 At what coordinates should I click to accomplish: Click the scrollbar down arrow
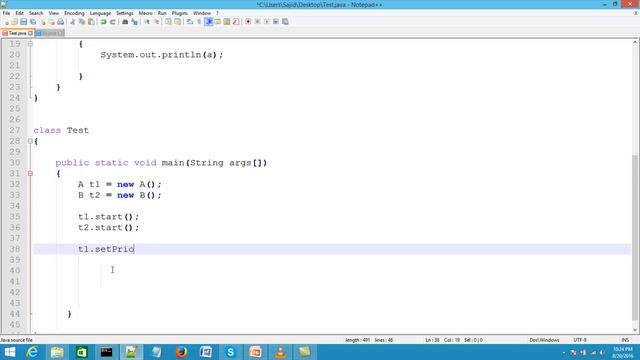(x=635, y=330)
